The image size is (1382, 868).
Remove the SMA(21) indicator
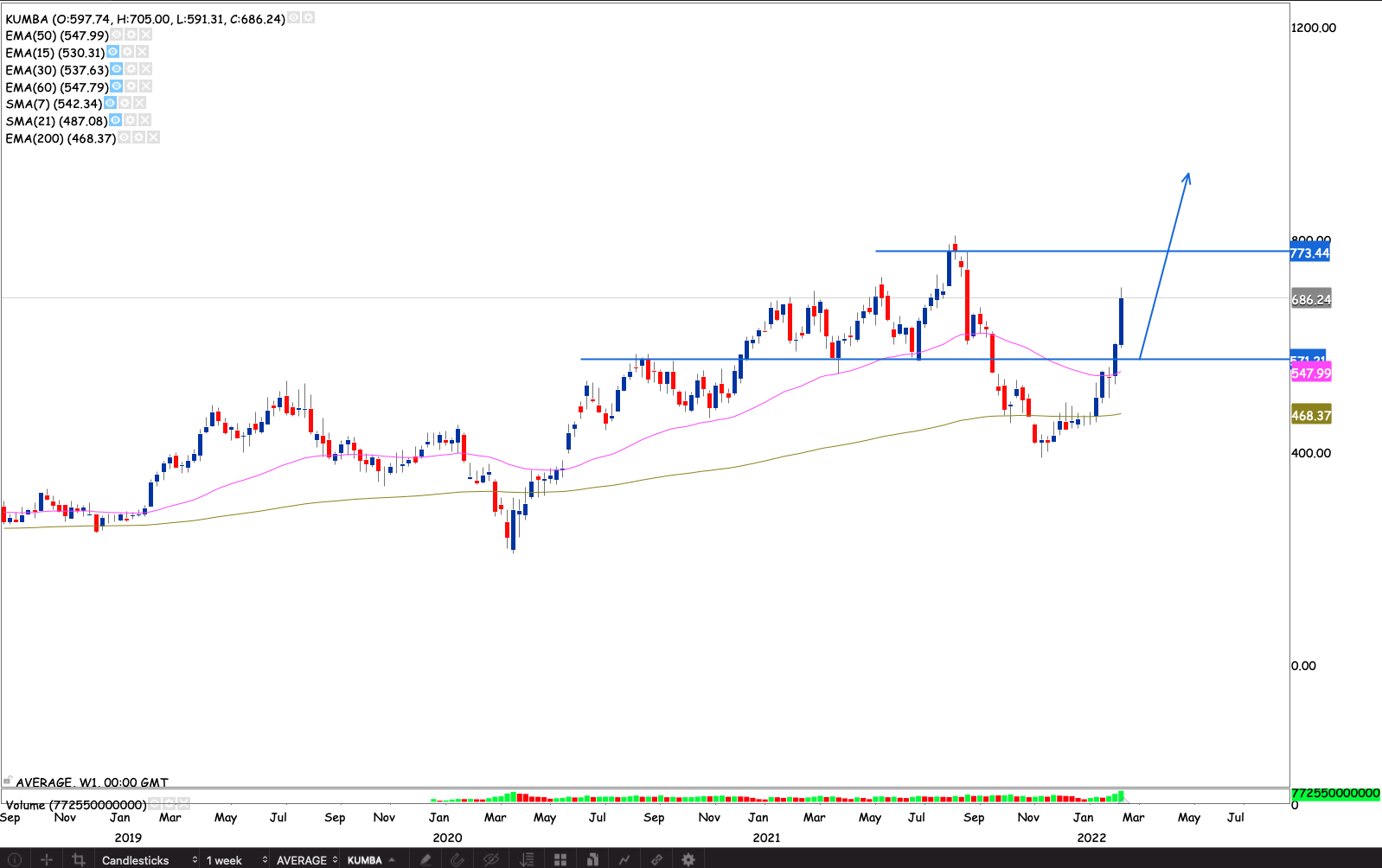click(x=144, y=121)
